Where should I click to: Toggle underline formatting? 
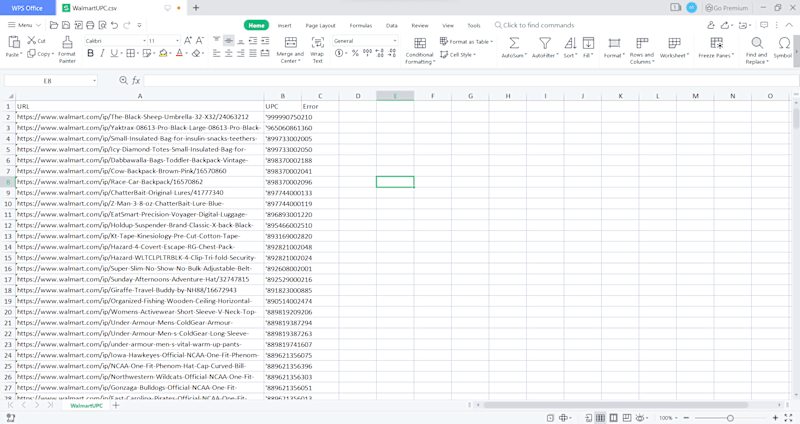tap(114, 53)
